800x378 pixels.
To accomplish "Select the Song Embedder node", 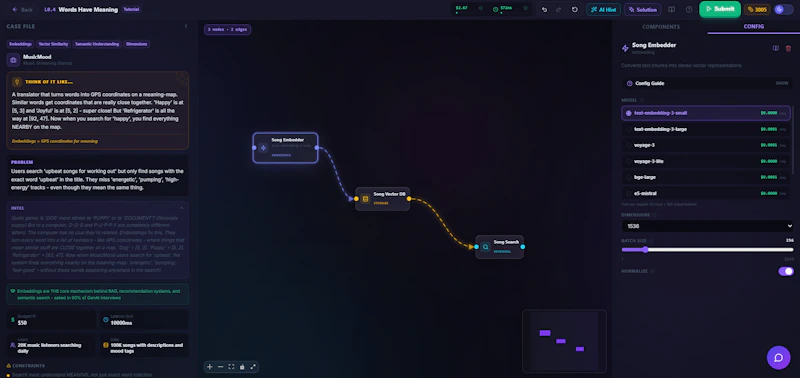I will click(285, 148).
